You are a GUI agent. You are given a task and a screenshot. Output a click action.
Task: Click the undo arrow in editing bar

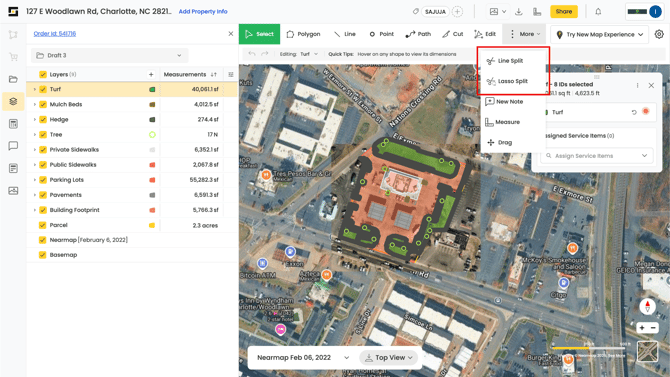click(252, 54)
